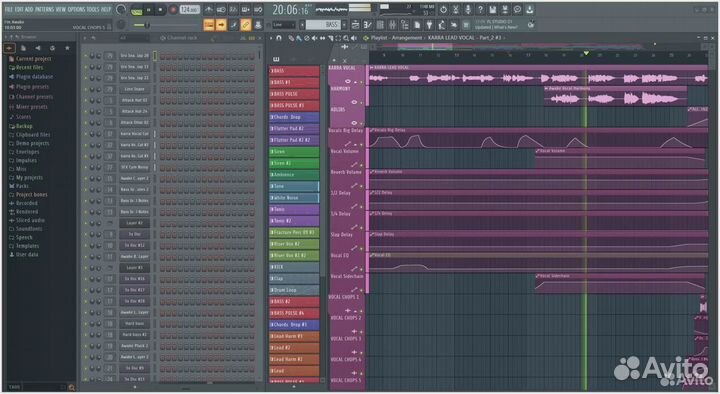Open the OPTIONS menu

(x=77, y=9)
